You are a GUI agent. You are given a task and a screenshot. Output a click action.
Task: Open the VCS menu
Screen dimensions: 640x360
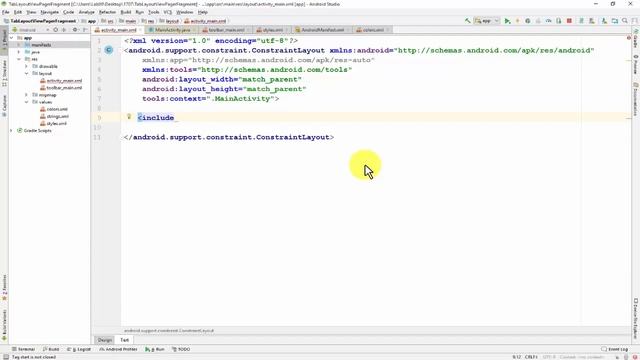point(168,12)
